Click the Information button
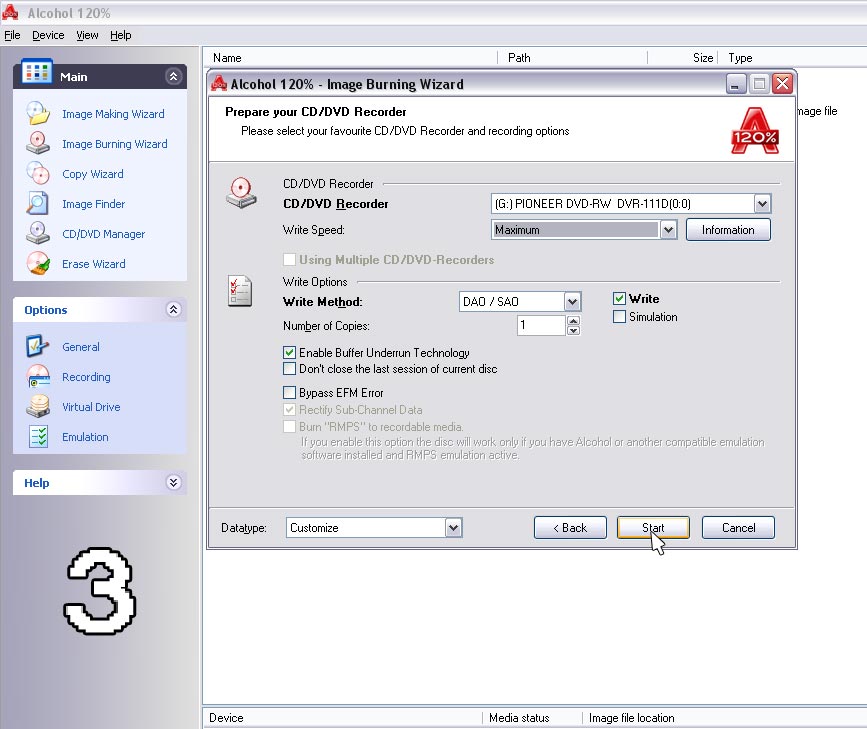The height and width of the screenshot is (729, 867). 728,230
